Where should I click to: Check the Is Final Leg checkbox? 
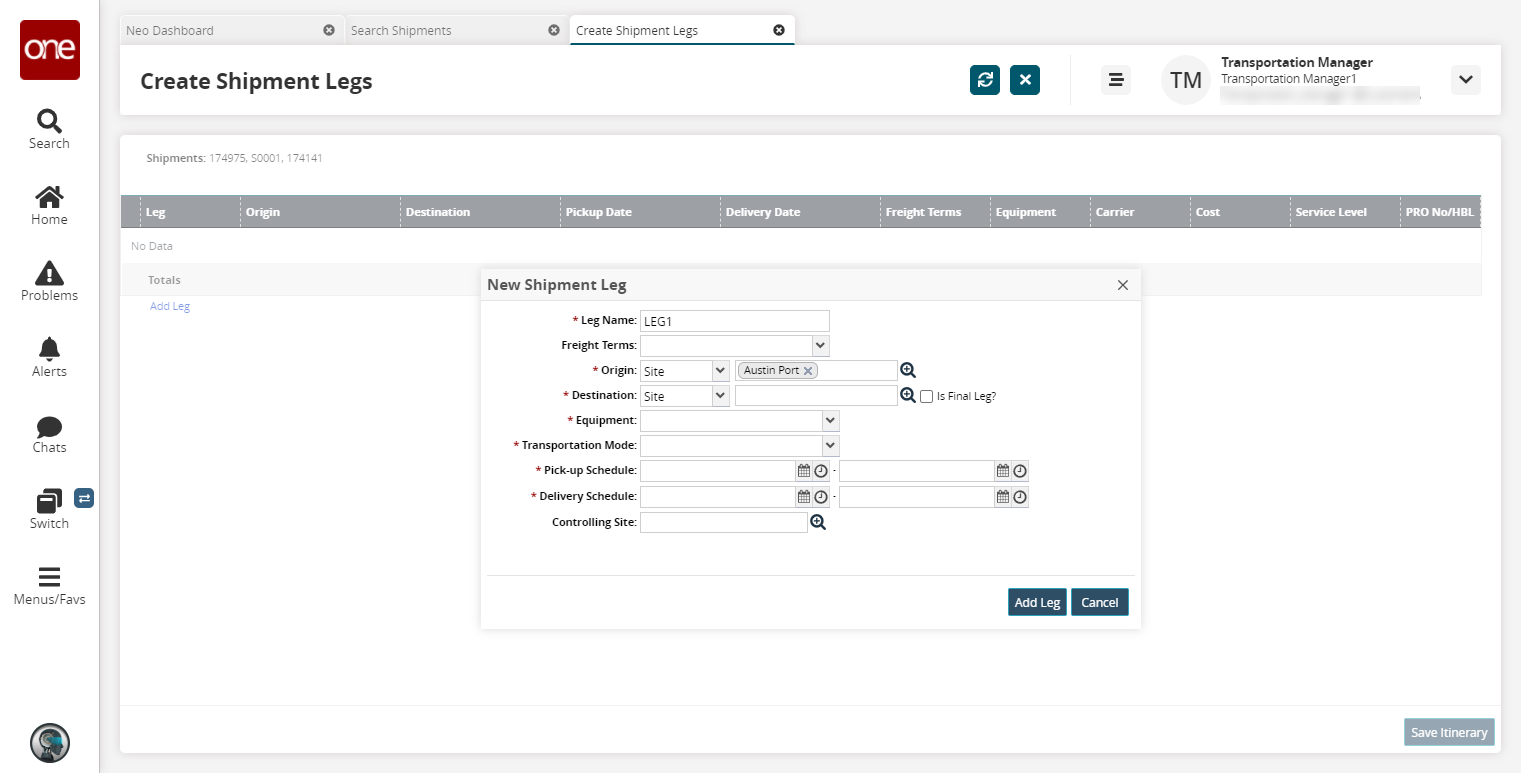[927, 396]
